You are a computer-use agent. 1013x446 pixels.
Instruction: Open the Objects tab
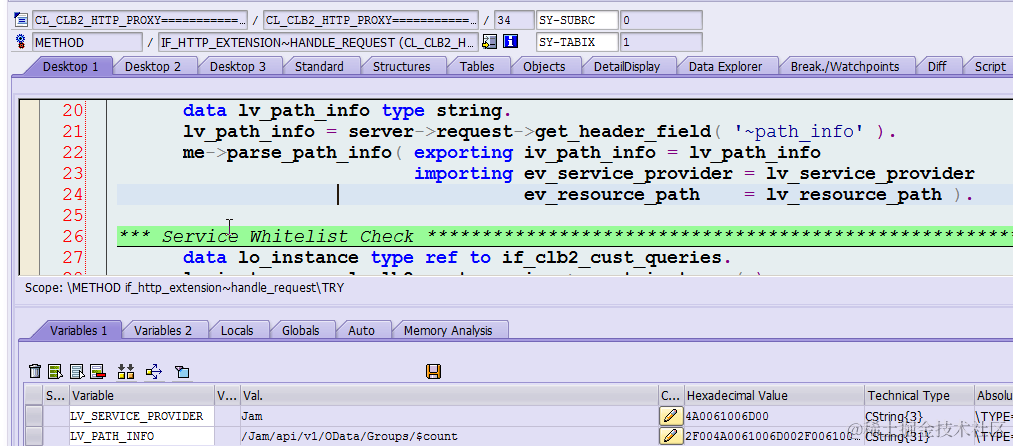(544, 67)
